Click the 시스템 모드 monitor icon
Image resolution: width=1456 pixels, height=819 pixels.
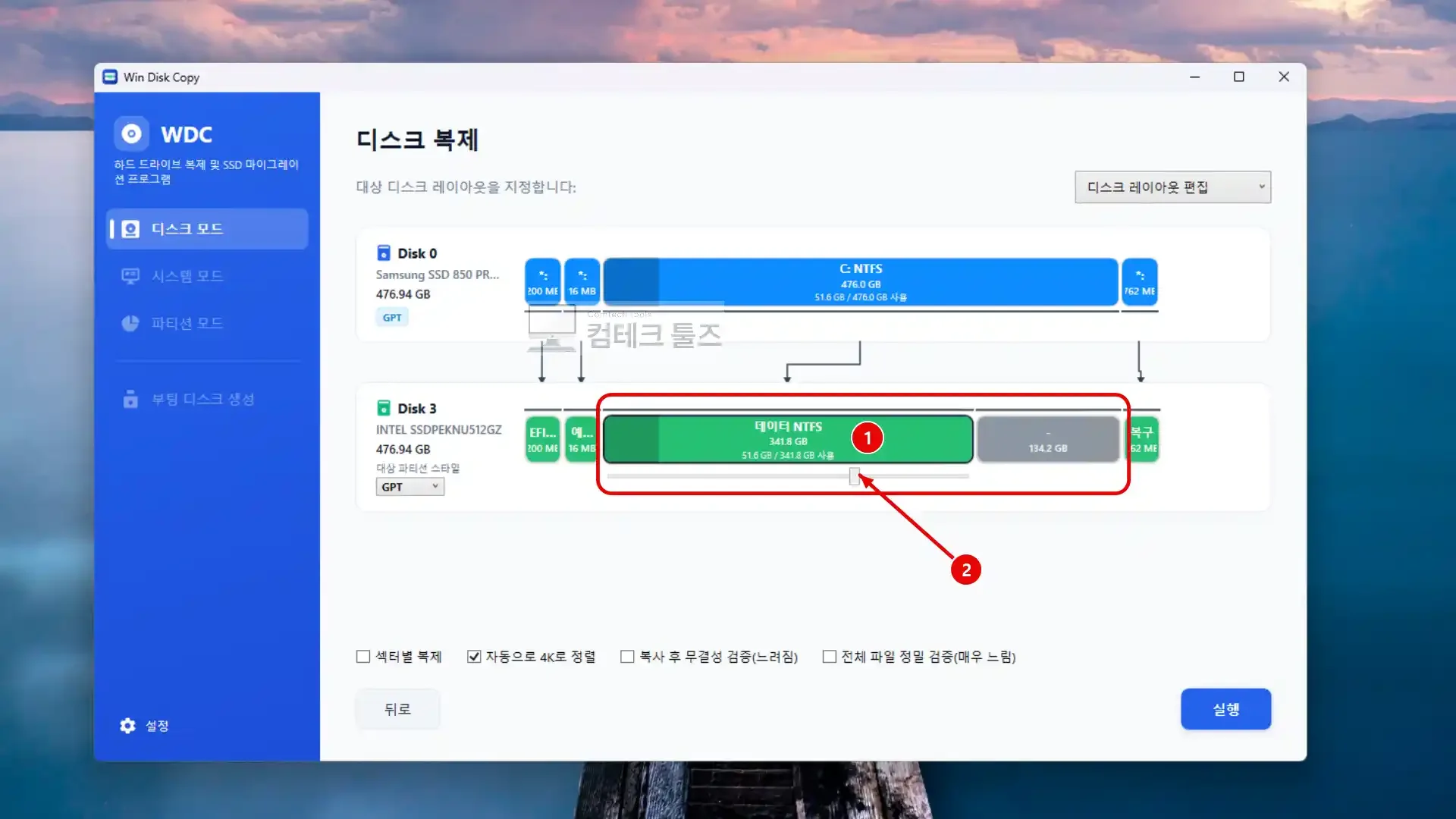click(x=130, y=276)
